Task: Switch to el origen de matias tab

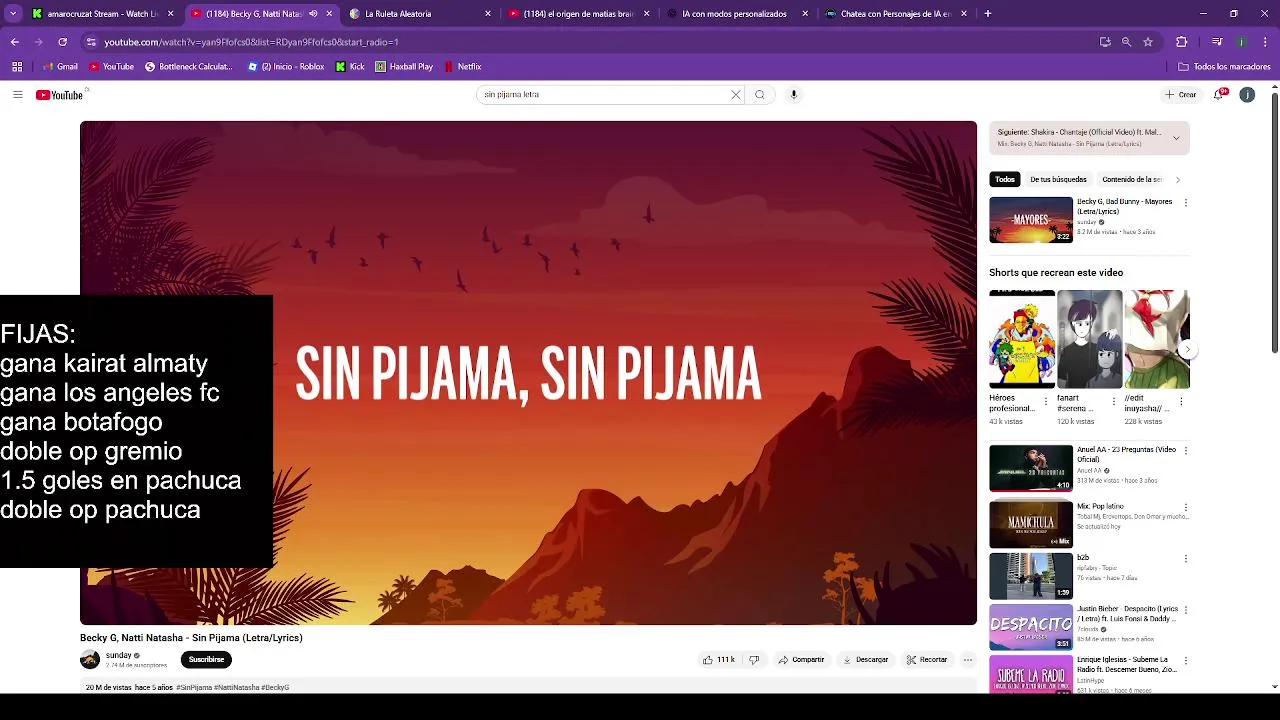Action: point(578,14)
